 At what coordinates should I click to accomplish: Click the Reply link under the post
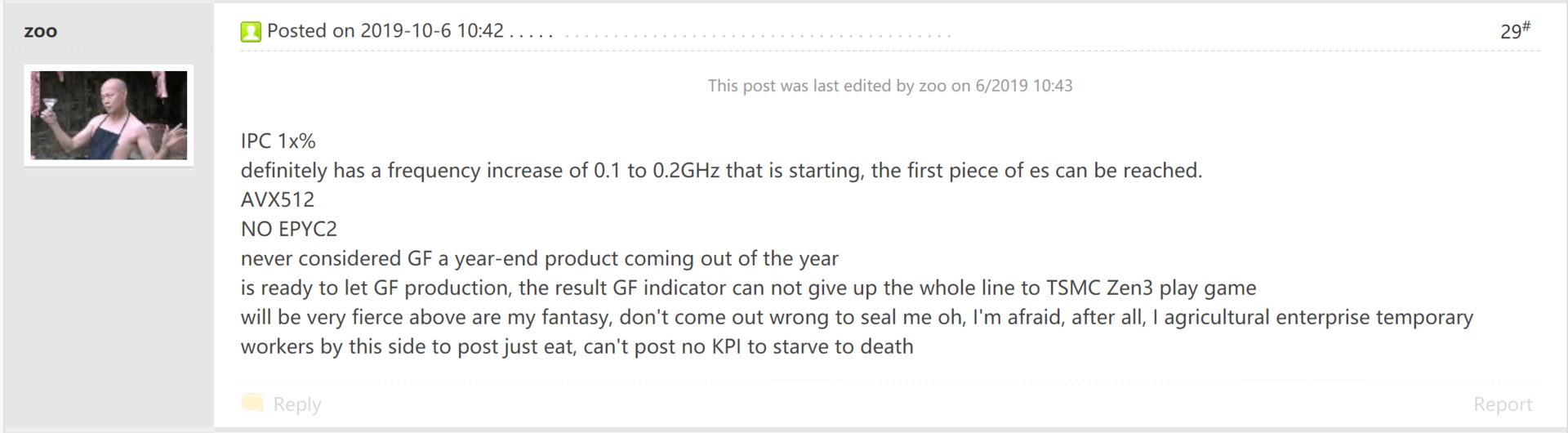coord(297,404)
